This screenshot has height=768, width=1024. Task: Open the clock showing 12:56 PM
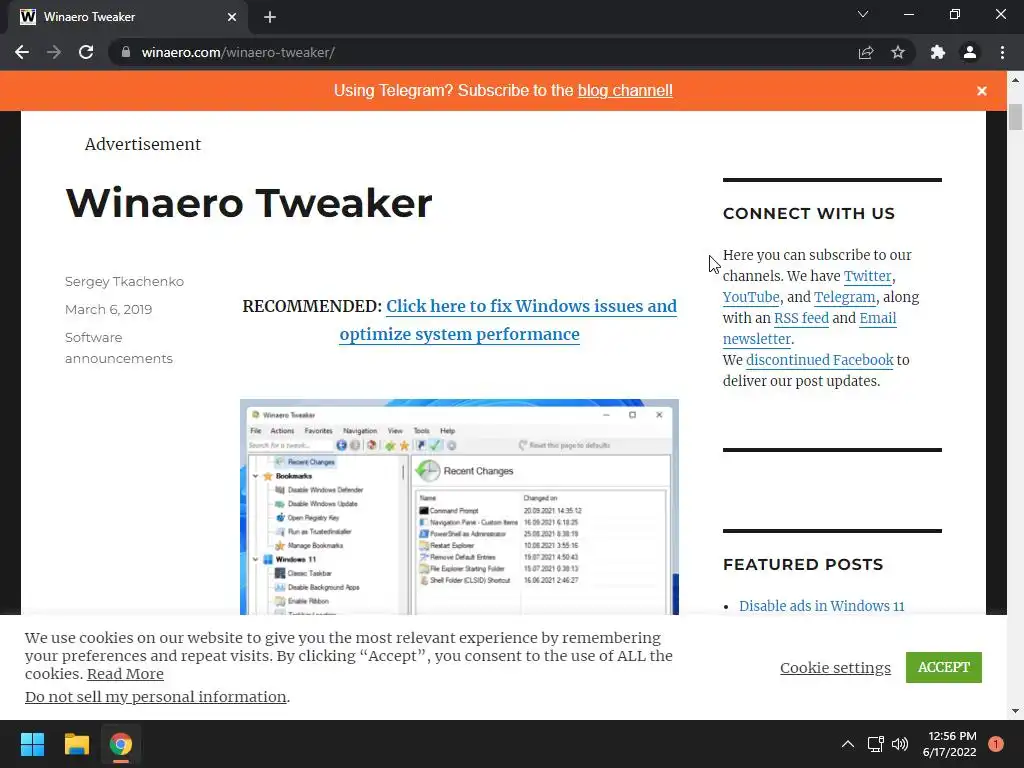[x=950, y=744]
